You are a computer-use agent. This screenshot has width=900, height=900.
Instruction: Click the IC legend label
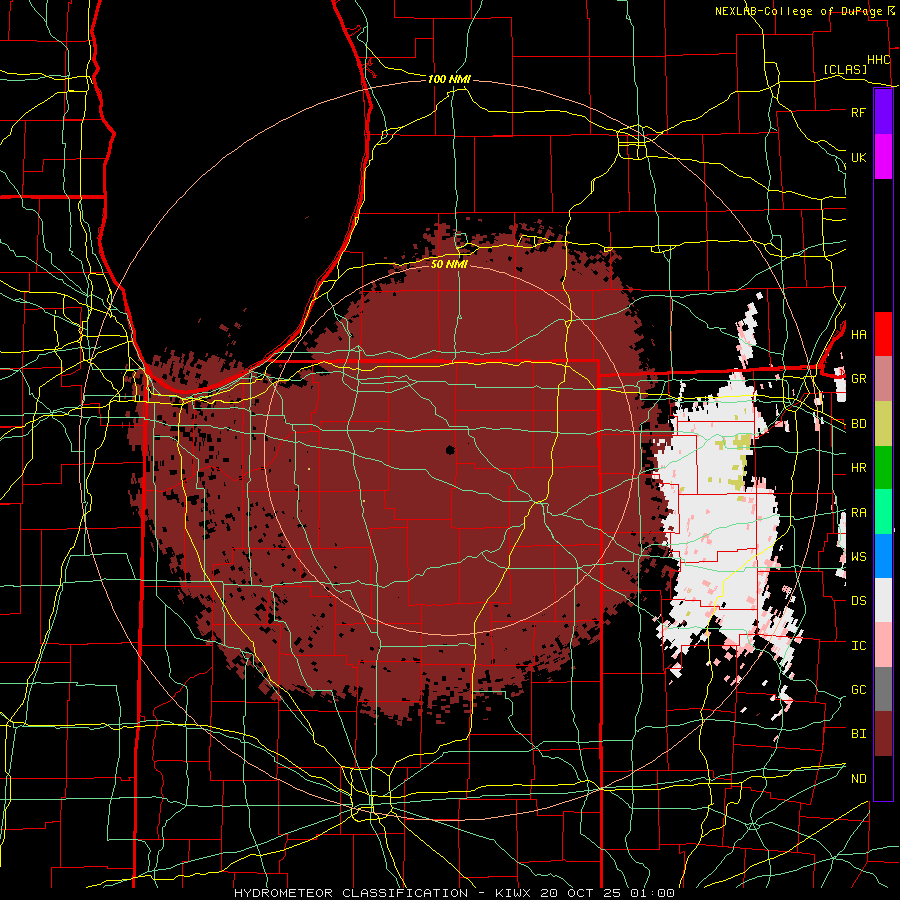858,646
